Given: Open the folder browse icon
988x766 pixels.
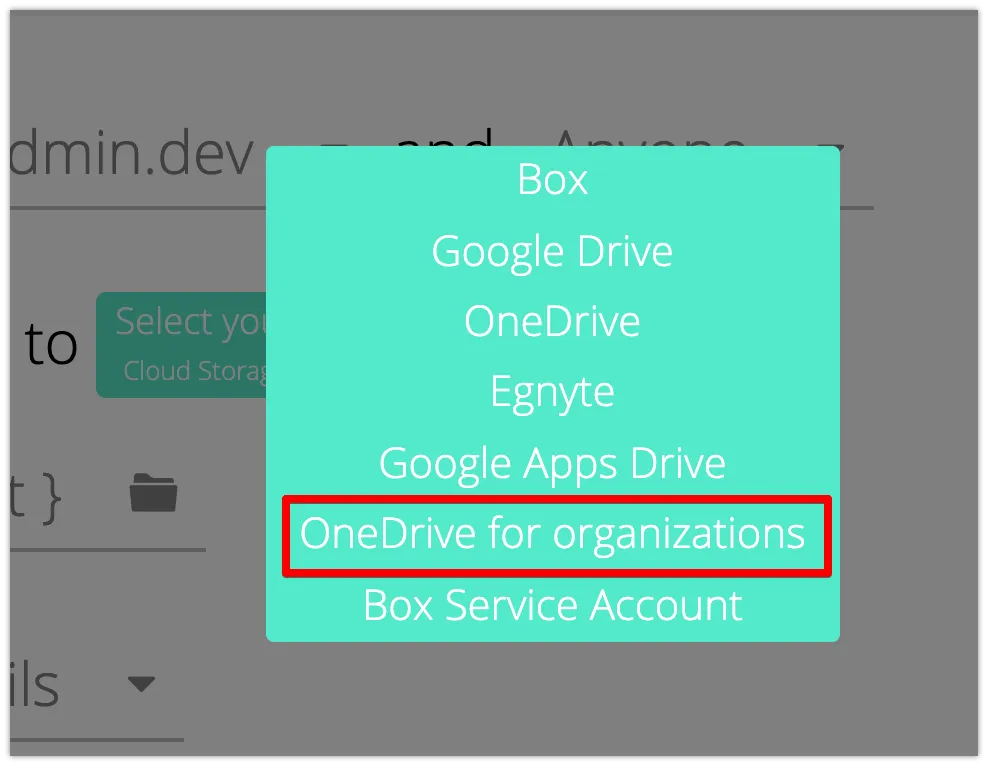Looking at the screenshot, I should [x=153, y=493].
